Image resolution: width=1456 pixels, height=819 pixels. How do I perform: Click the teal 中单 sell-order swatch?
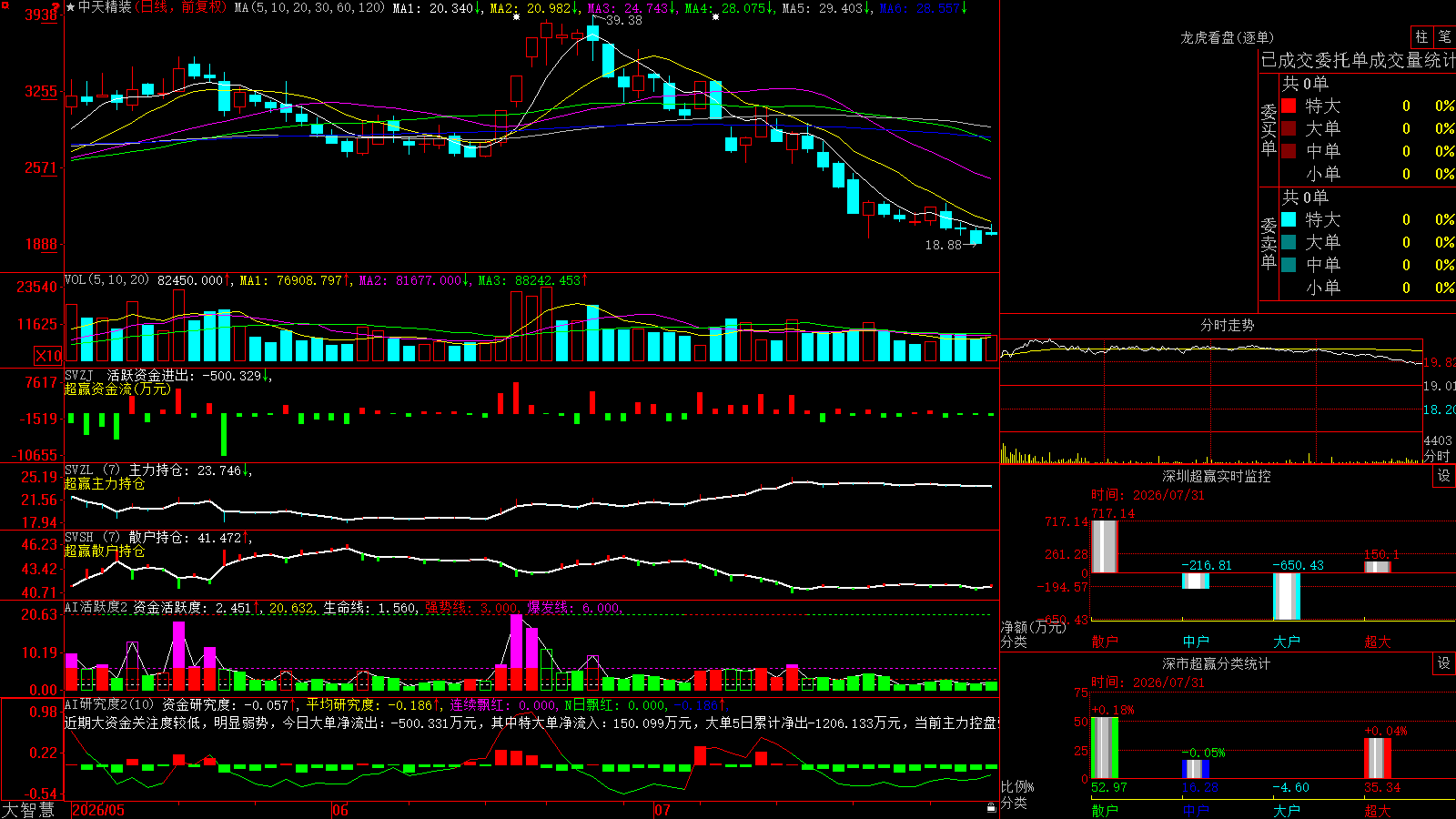pos(1289,265)
